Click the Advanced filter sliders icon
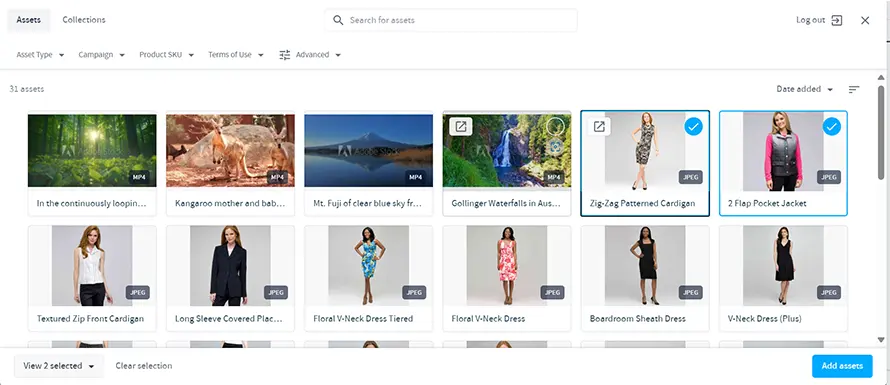Image resolution: width=890 pixels, height=385 pixels. [x=285, y=55]
